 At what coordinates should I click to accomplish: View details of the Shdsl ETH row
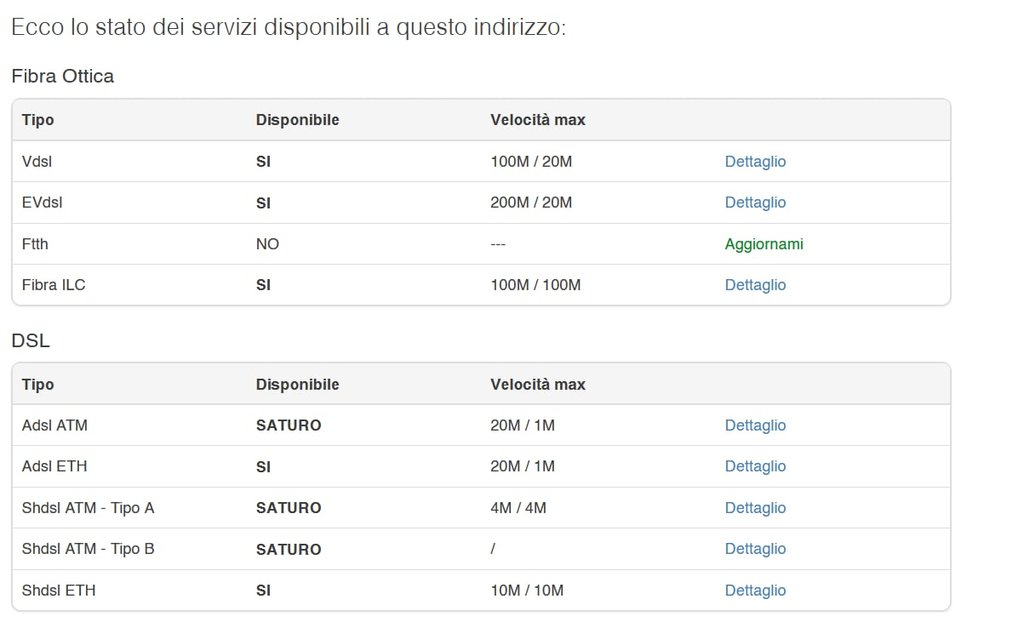coord(755,590)
